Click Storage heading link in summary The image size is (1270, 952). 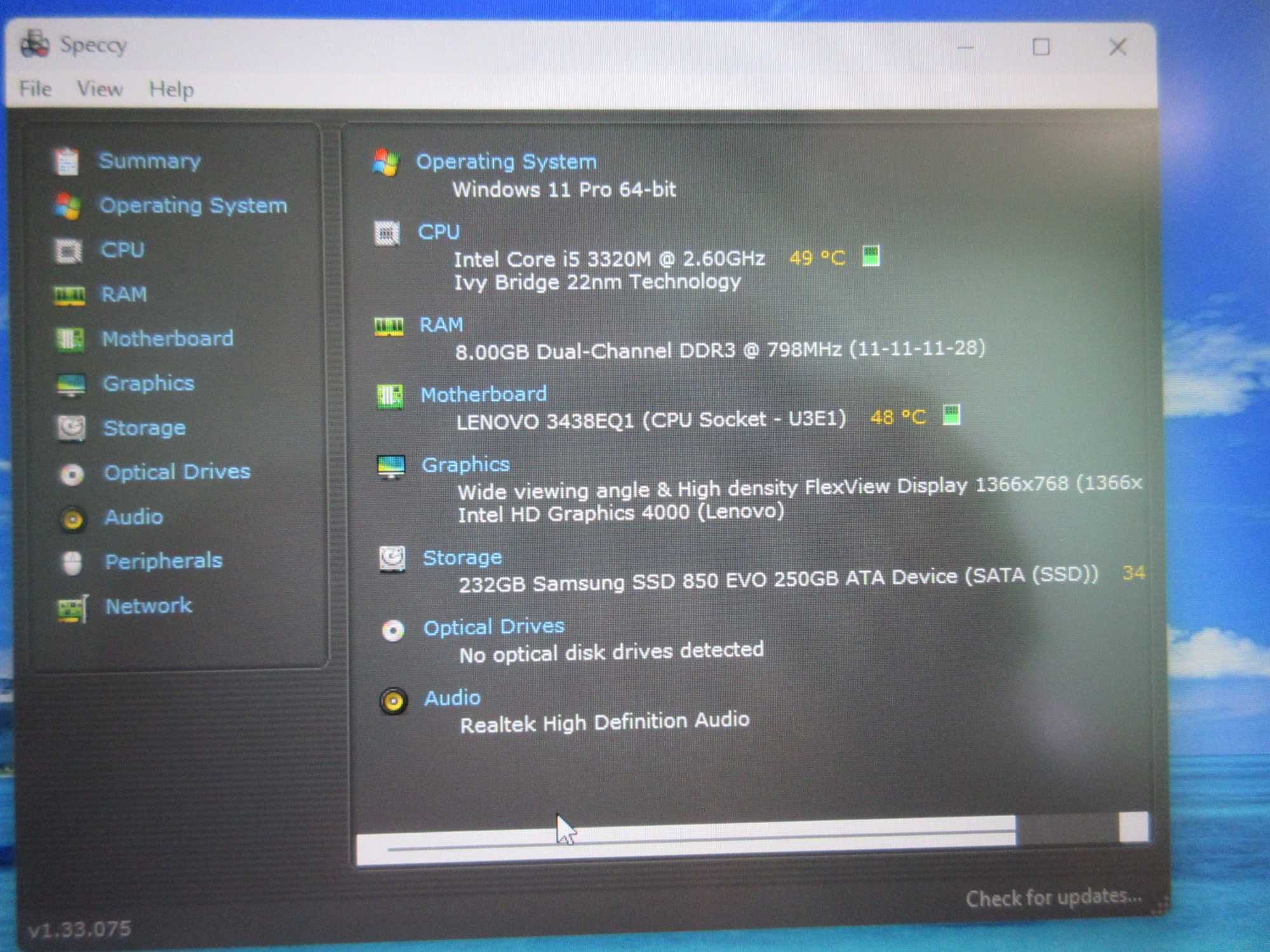tap(463, 557)
